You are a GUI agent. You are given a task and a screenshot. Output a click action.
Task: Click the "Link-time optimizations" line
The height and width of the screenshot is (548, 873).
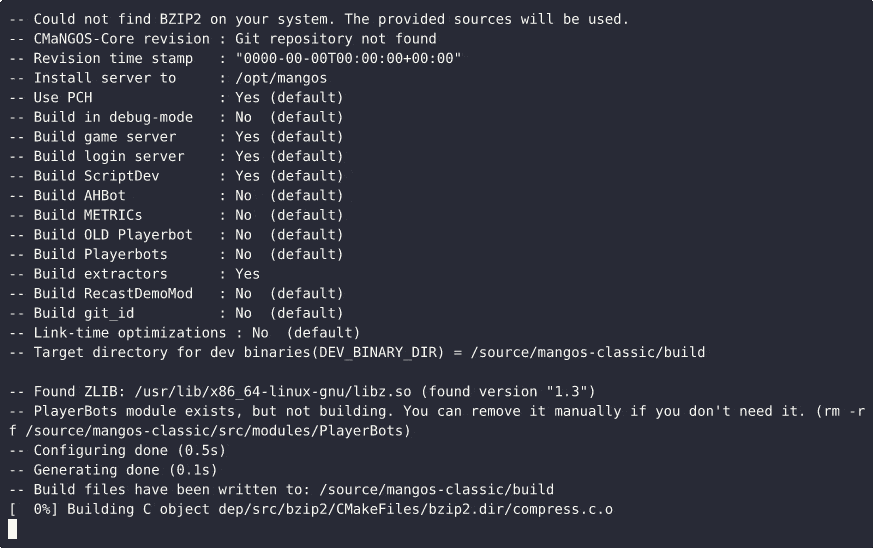196,332
